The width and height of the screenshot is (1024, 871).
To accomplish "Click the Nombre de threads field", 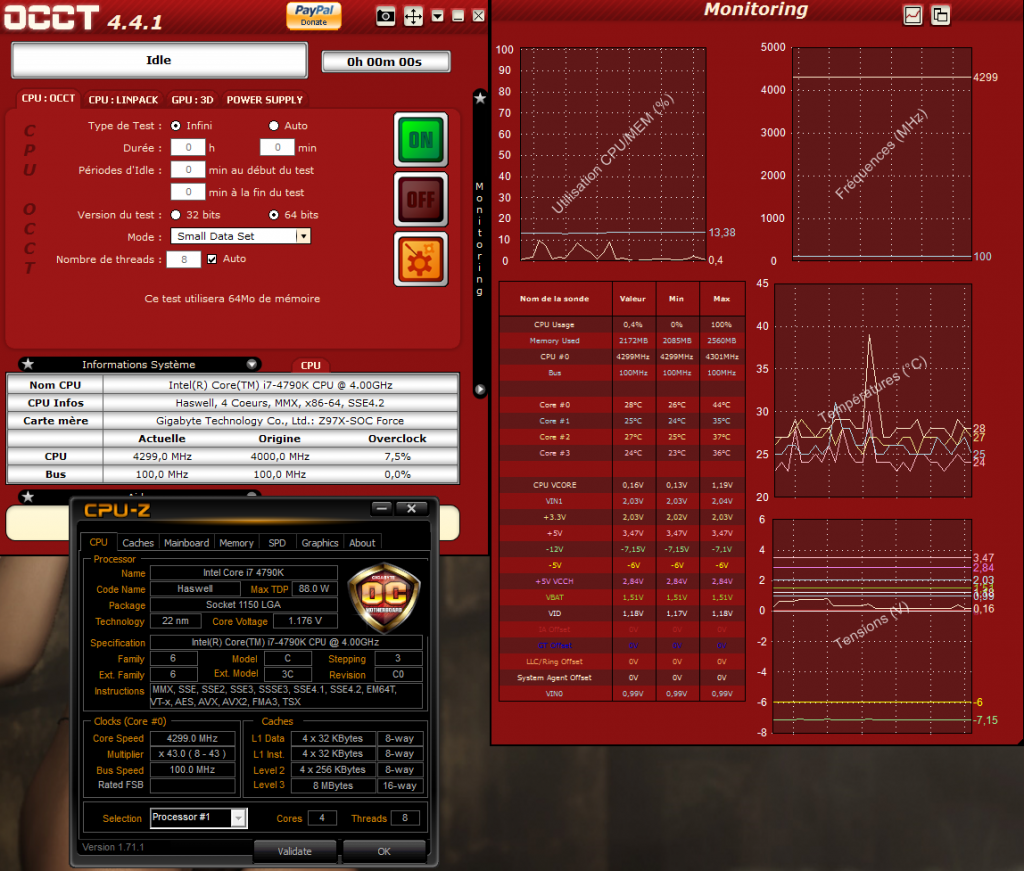I will [x=184, y=259].
